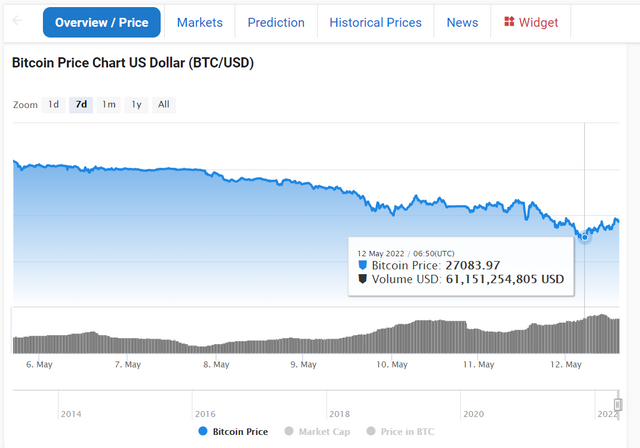Click the back arrow icon
The width and height of the screenshot is (640, 448).
click(x=17, y=20)
